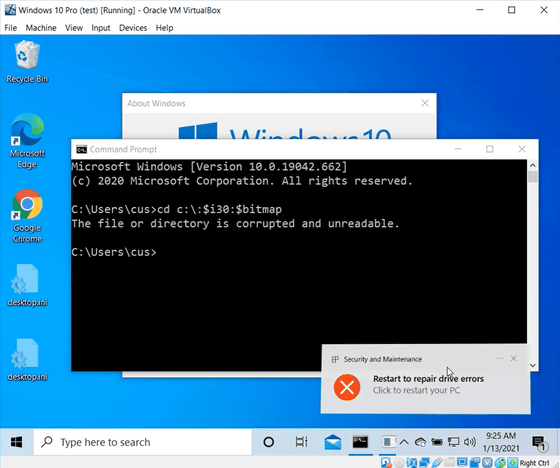Viewport: 560px width, 468px height.
Task: Click the final C:\Users\cus> prompt
Action: [x=114, y=252]
